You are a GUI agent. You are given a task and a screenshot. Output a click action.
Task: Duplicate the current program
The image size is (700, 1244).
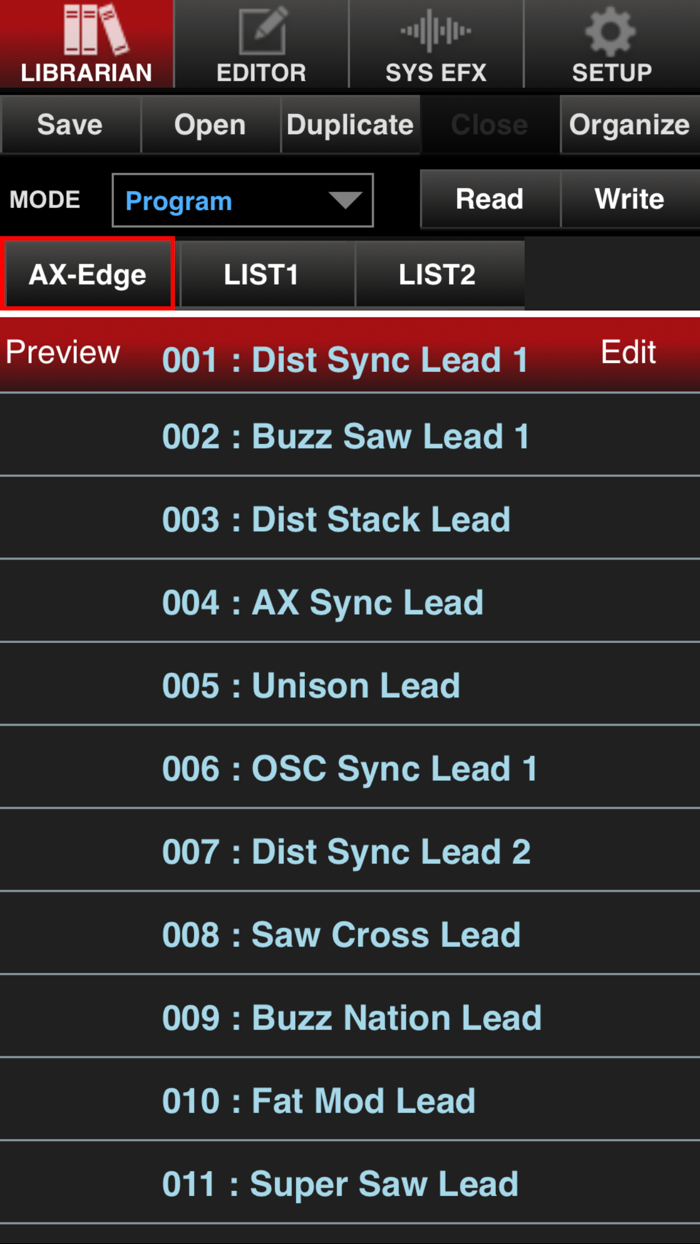(x=350, y=124)
